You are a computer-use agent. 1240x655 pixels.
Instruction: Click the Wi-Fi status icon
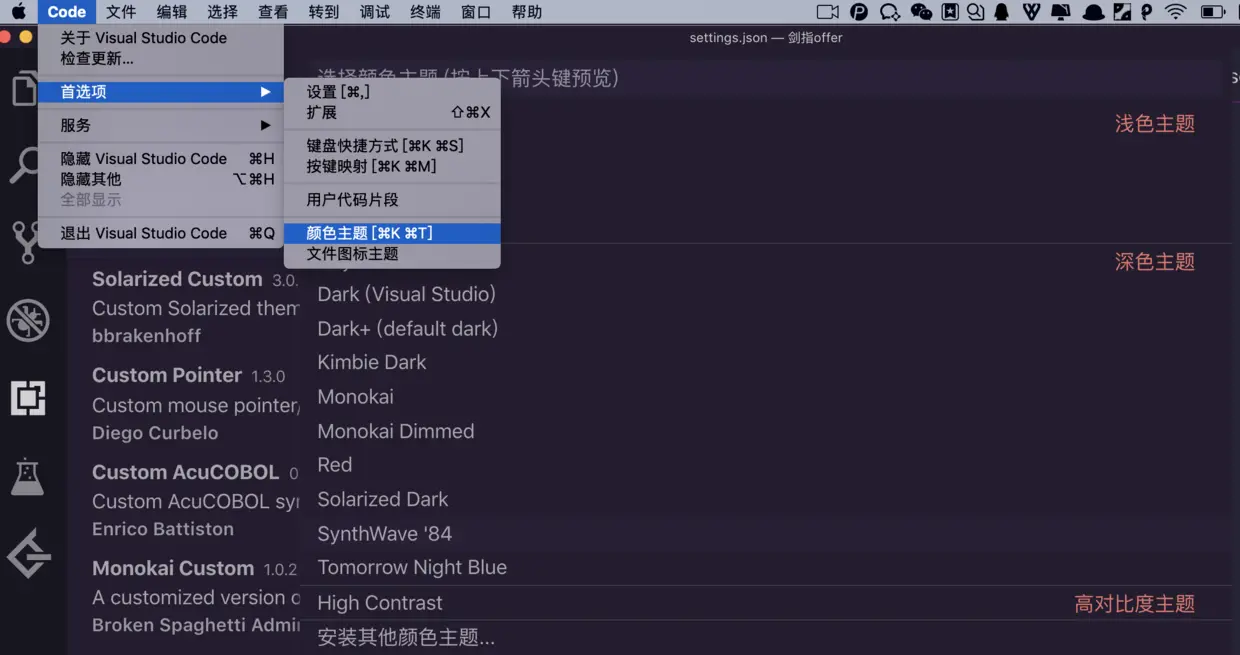[1176, 12]
